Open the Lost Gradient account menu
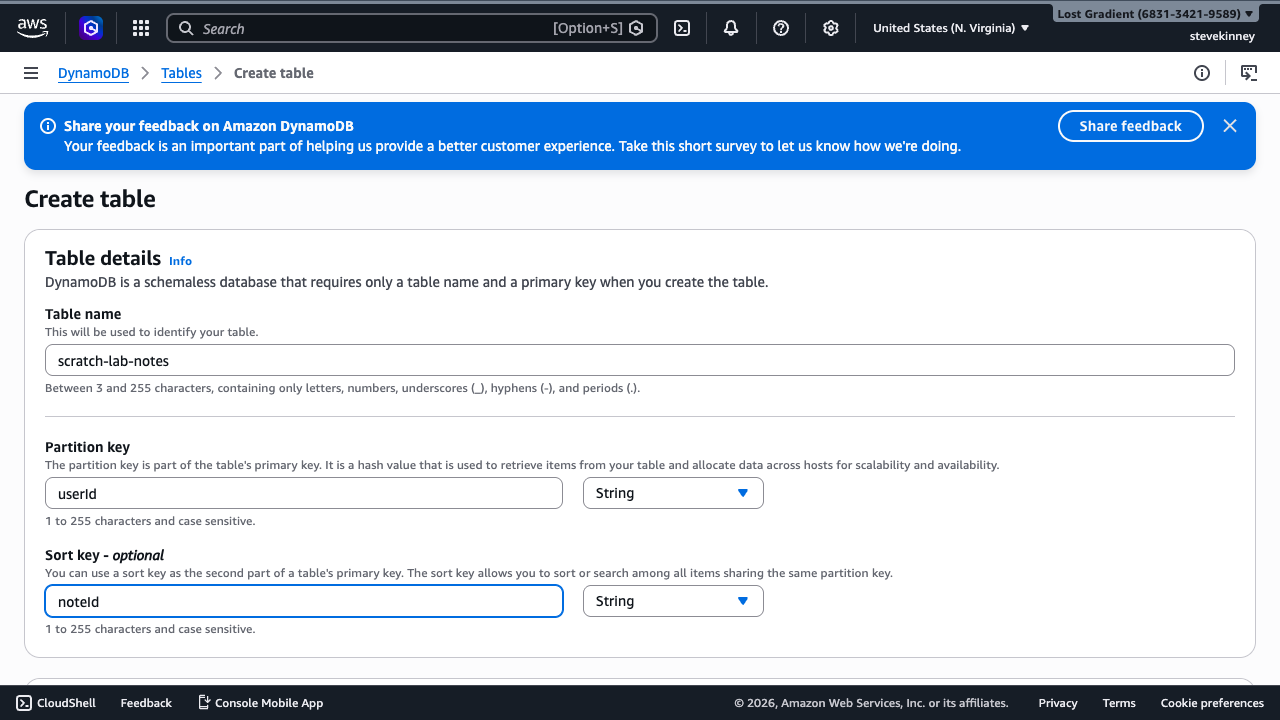Image resolution: width=1280 pixels, height=720 pixels. [1155, 14]
